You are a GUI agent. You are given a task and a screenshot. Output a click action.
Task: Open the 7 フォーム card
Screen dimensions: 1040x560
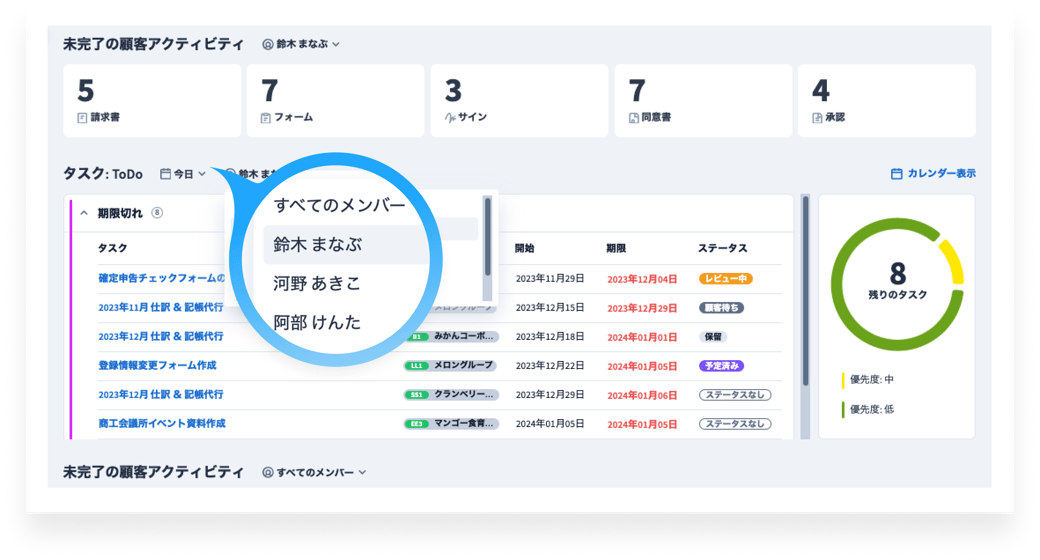pyautogui.click(x=336, y=101)
